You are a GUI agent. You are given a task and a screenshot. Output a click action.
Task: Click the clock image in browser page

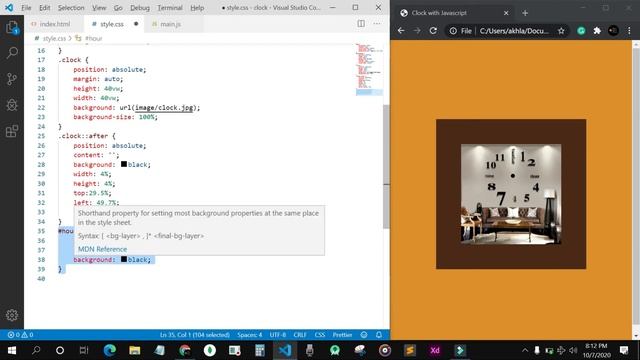(x=511, y=194)
